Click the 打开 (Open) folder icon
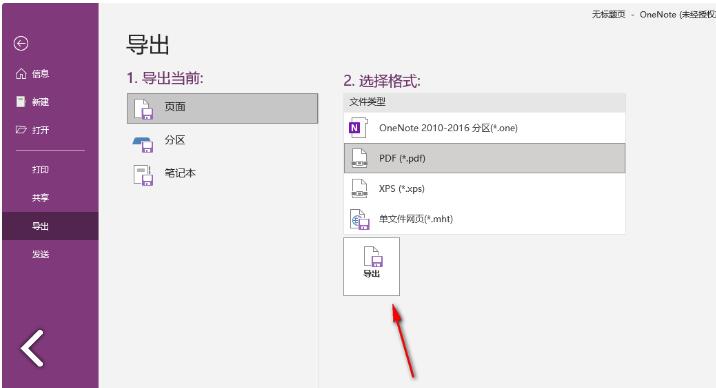This screenshot has height=388, width=716. point(21,130)
